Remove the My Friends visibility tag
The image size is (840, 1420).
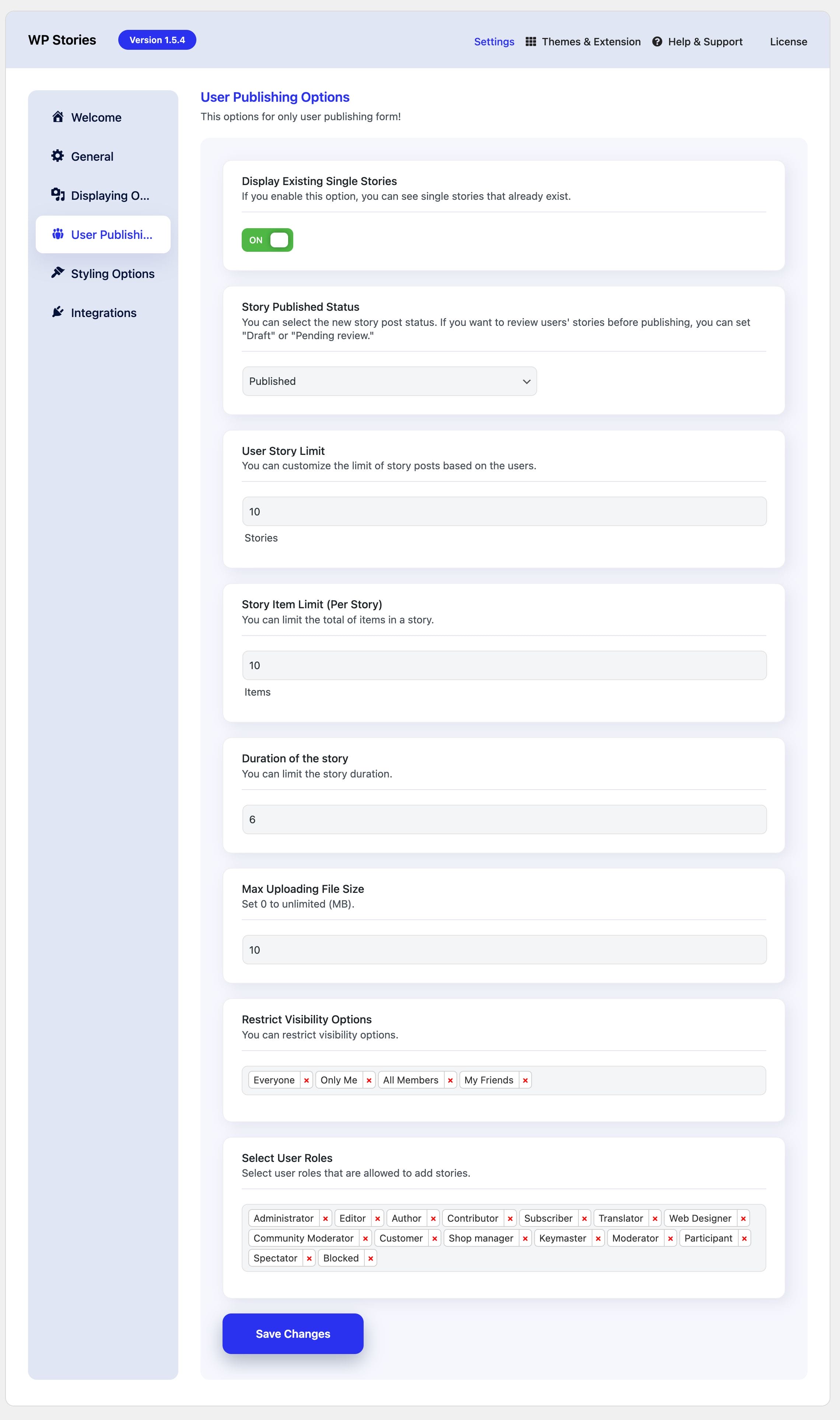tap(525, 1080)
